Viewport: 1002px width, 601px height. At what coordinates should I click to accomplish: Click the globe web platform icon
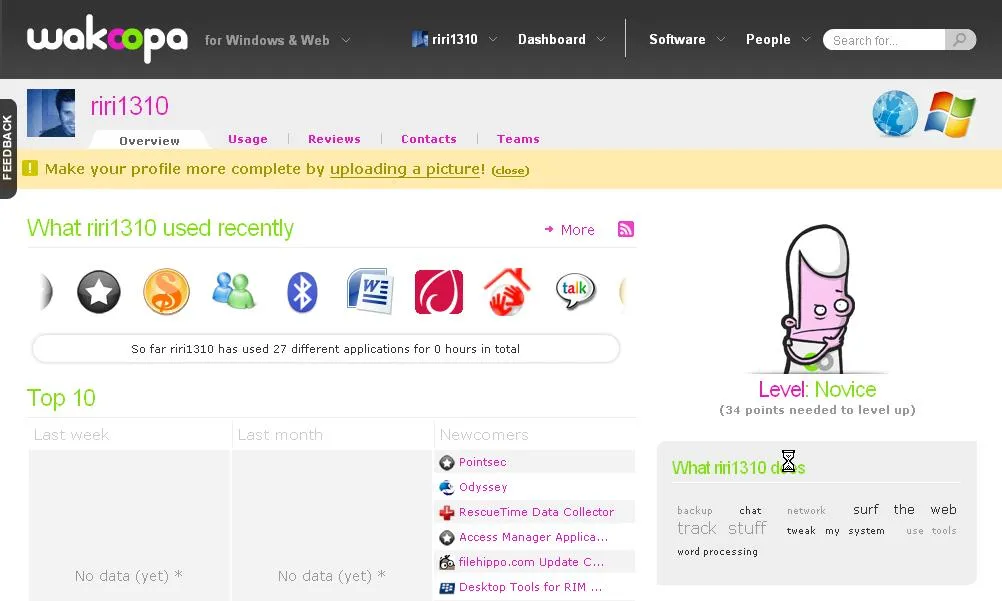tap(895, 114)
